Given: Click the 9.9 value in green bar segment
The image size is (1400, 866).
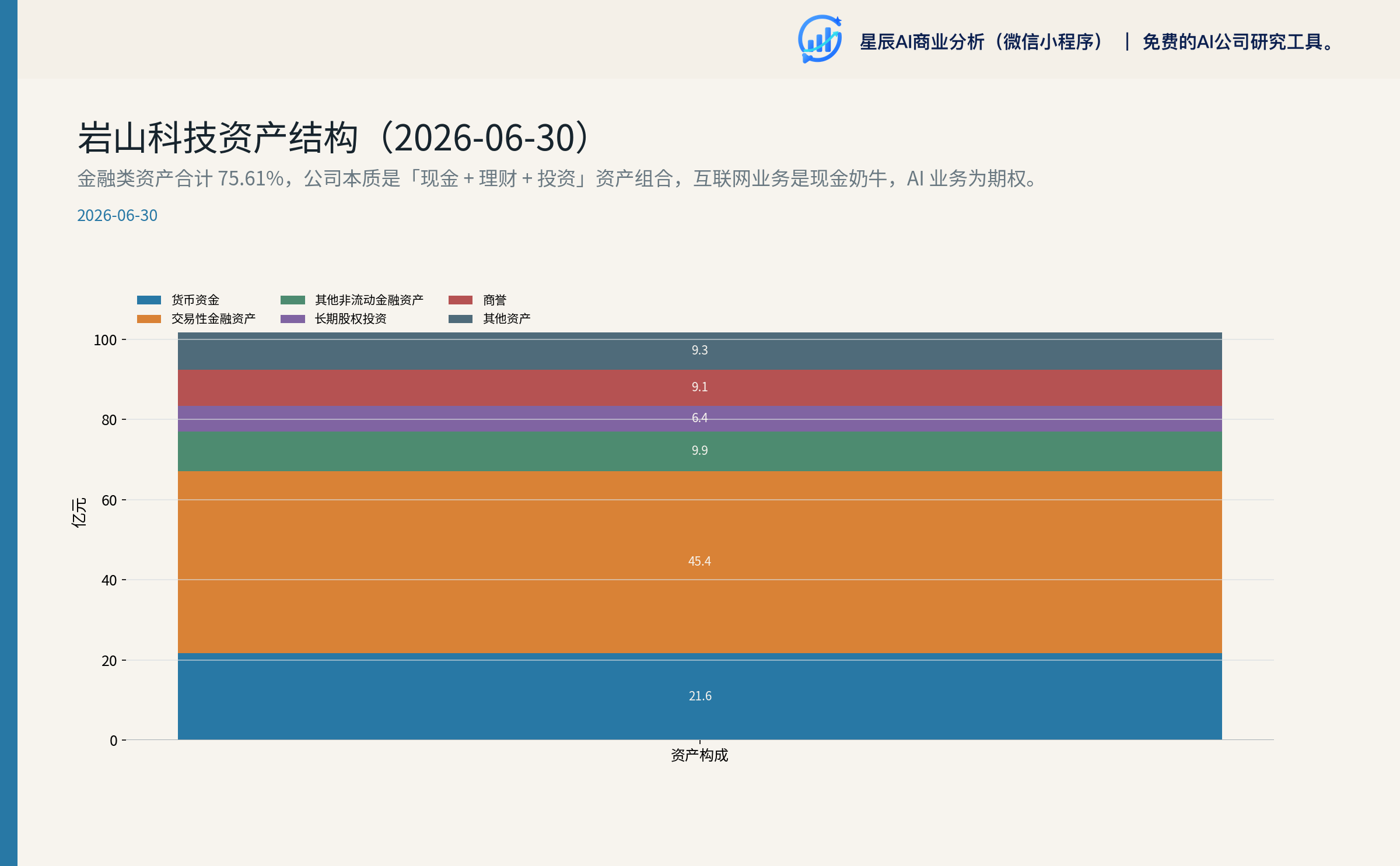Looking at the screenshot, I should (x=699, y=450).
